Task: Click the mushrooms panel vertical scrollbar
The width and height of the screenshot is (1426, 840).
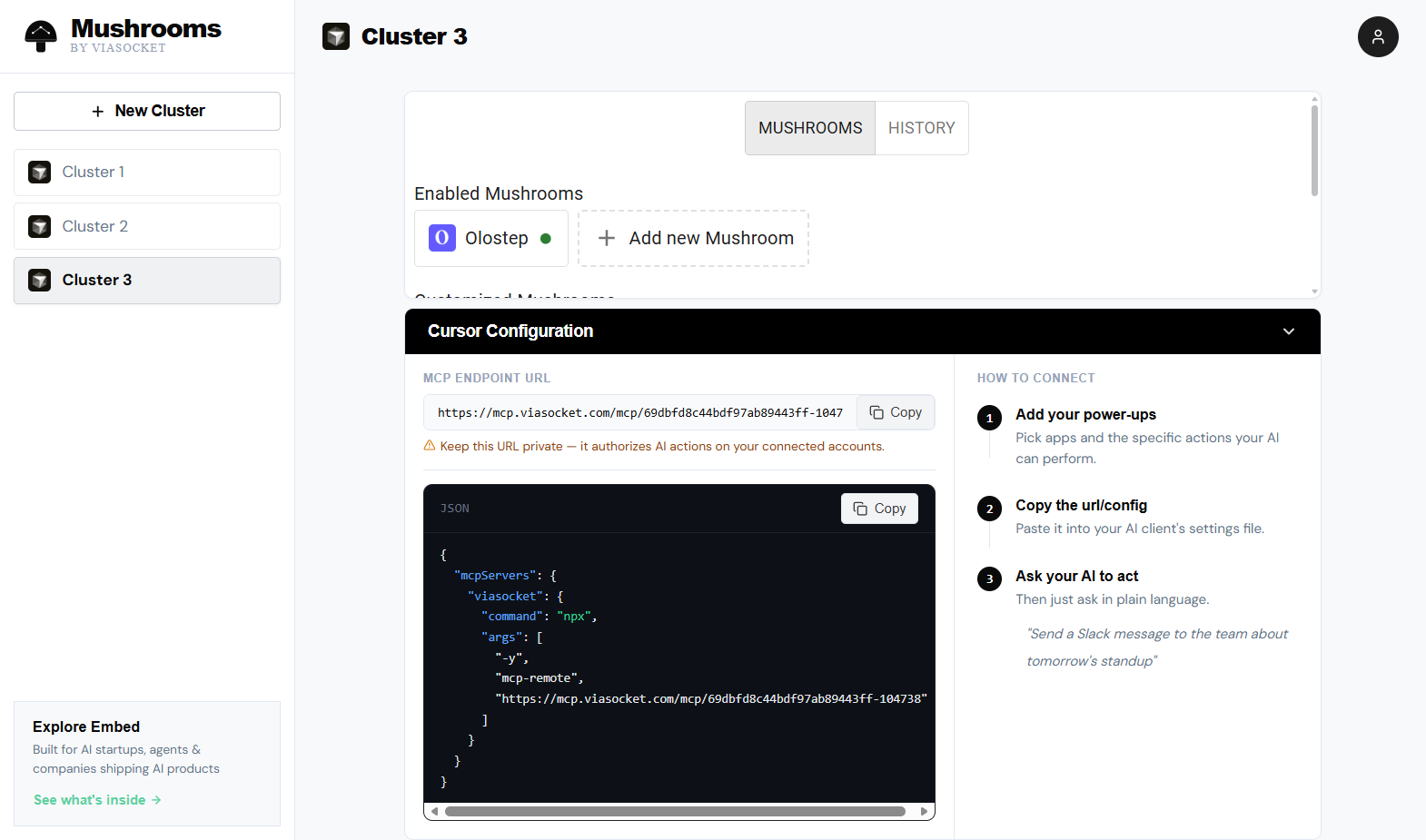Action: 1314,151
